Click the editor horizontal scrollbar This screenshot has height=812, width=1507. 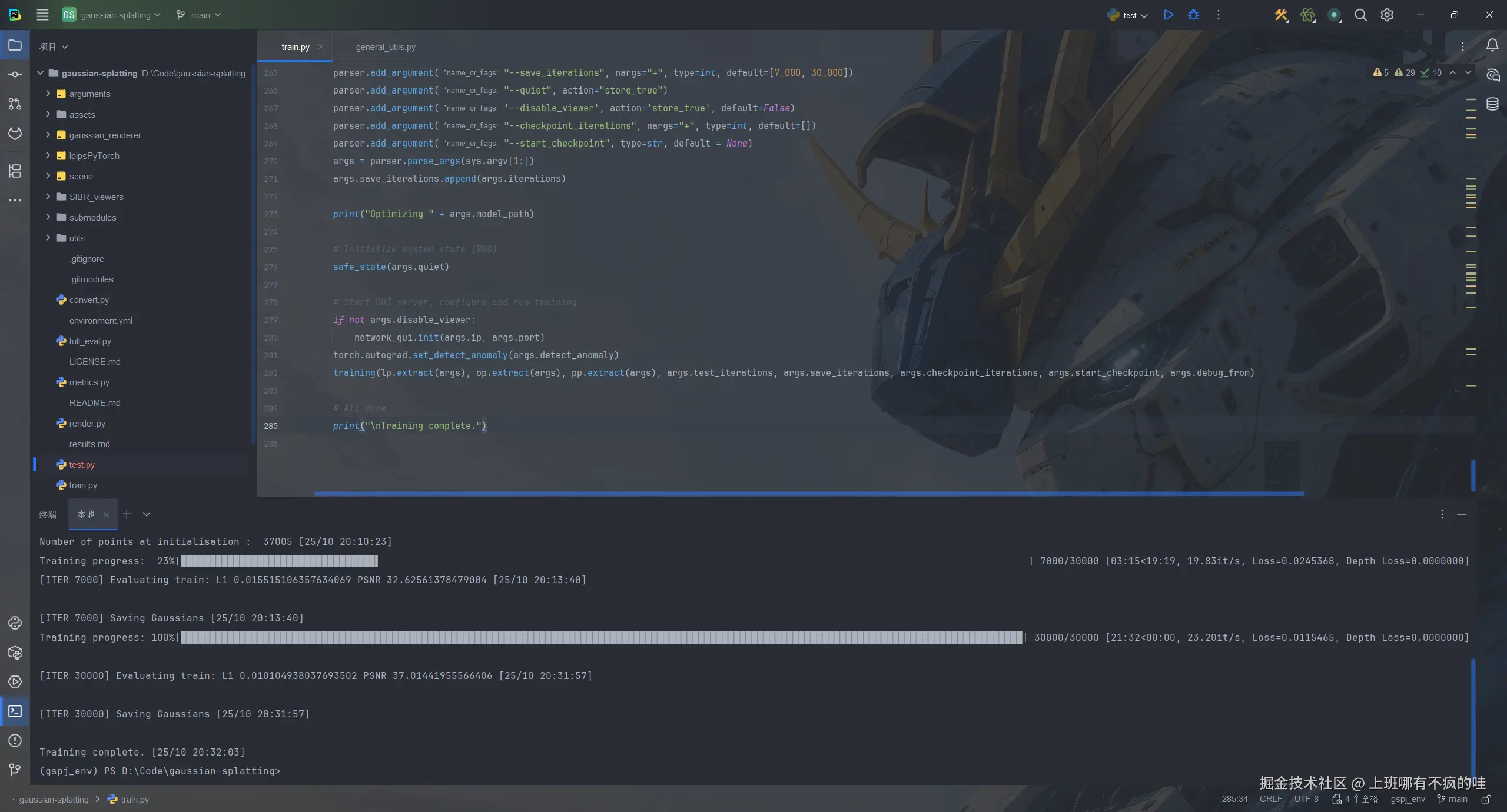tap(809, 494)
